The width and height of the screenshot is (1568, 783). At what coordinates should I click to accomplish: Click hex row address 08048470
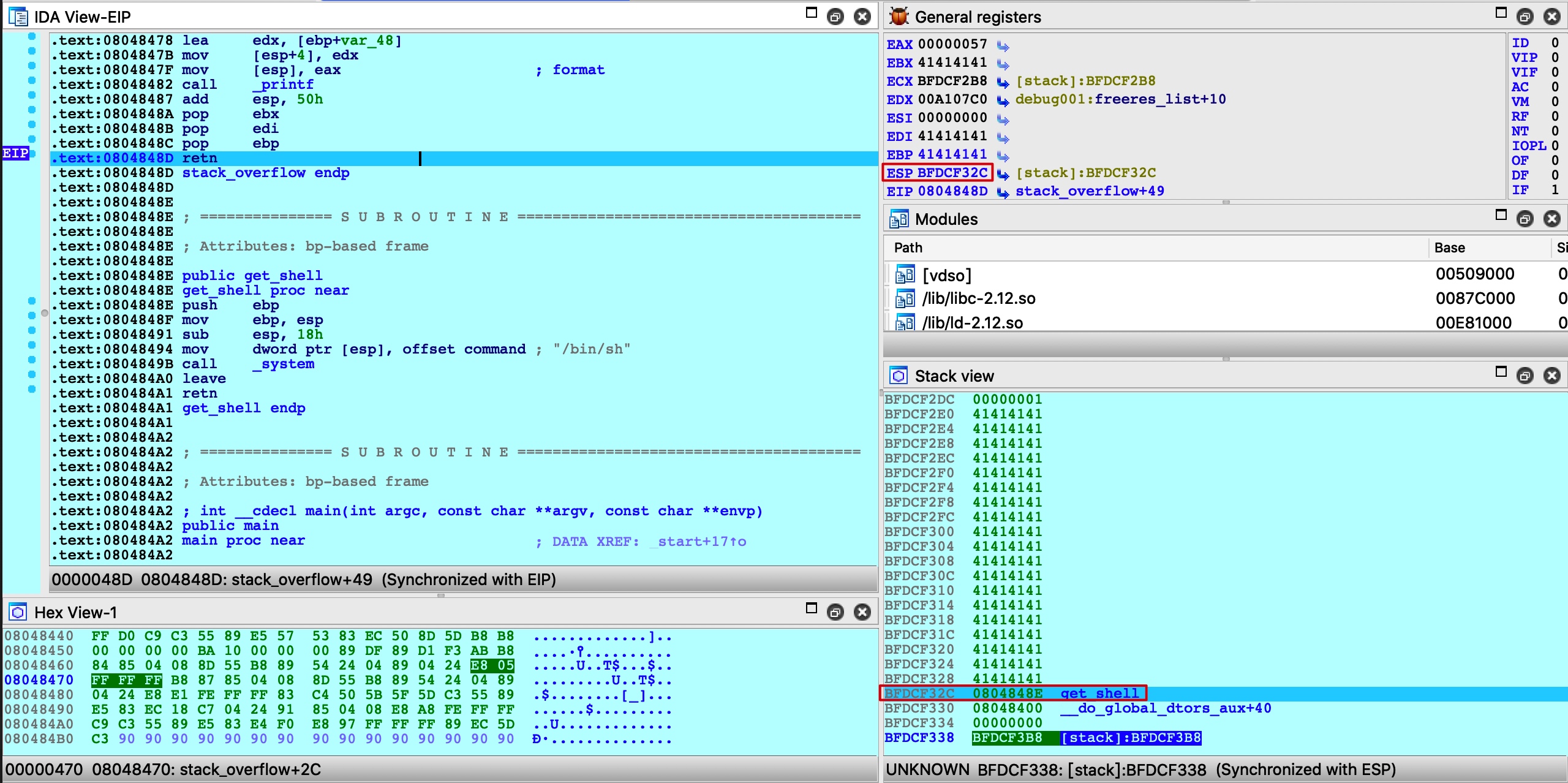pos(39,680)
